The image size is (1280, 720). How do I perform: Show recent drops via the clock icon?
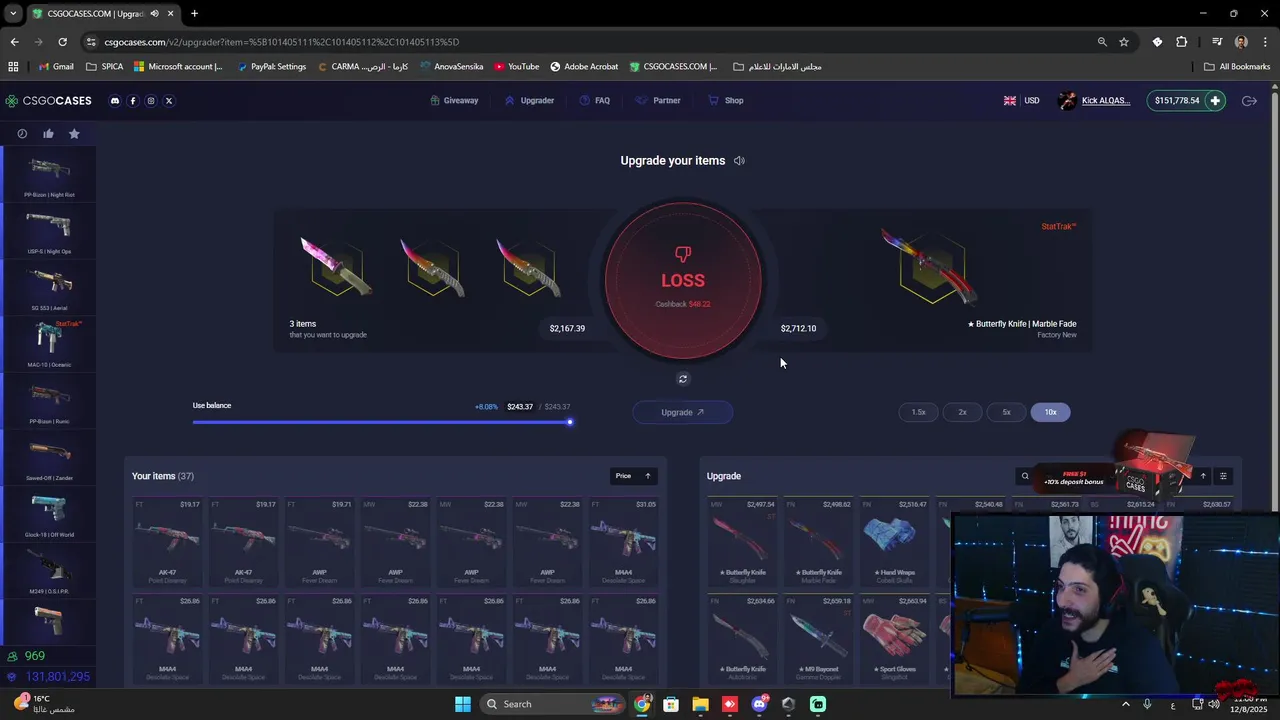[22, 134]
